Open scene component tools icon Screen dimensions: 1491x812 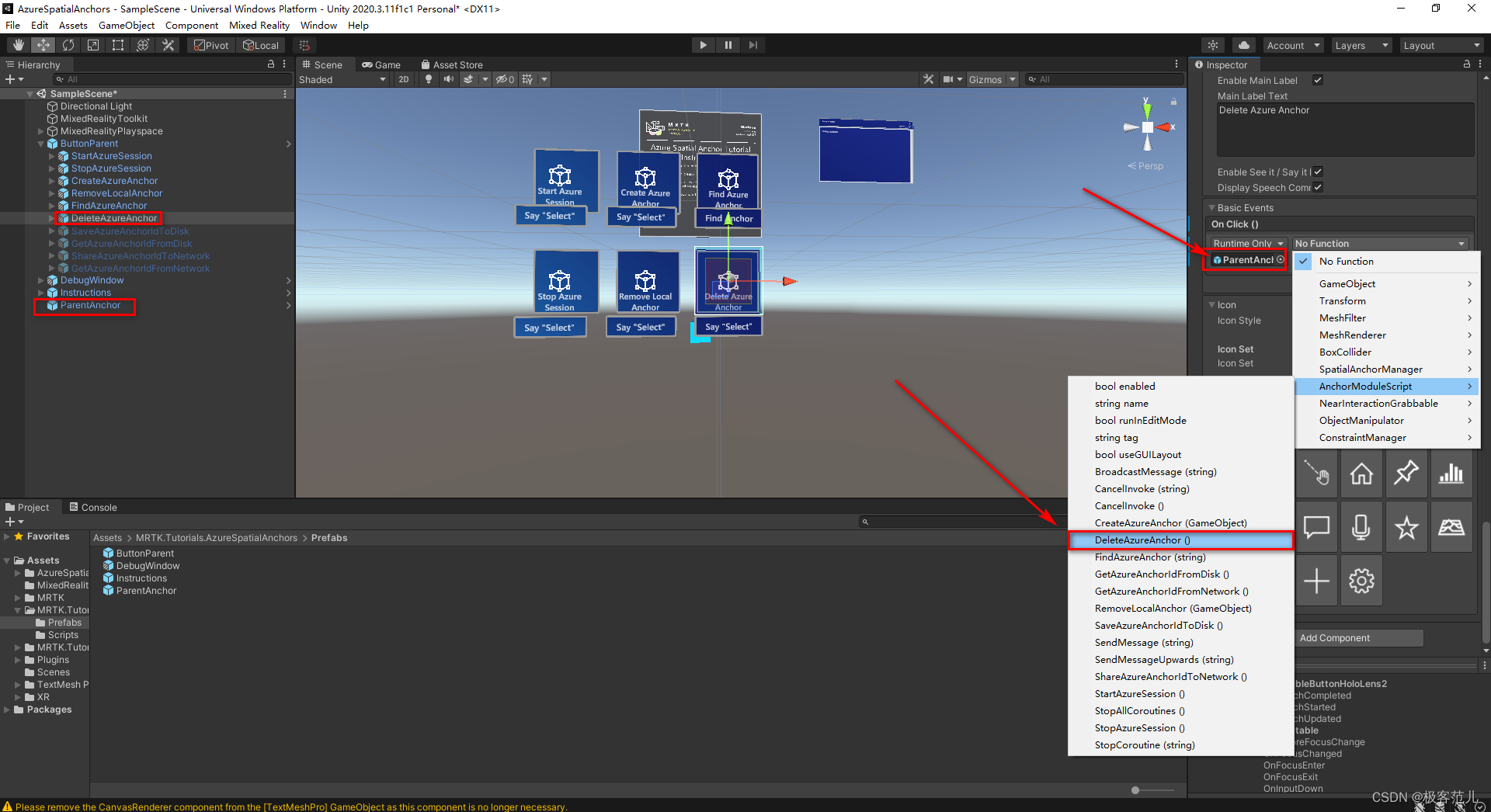928,79
